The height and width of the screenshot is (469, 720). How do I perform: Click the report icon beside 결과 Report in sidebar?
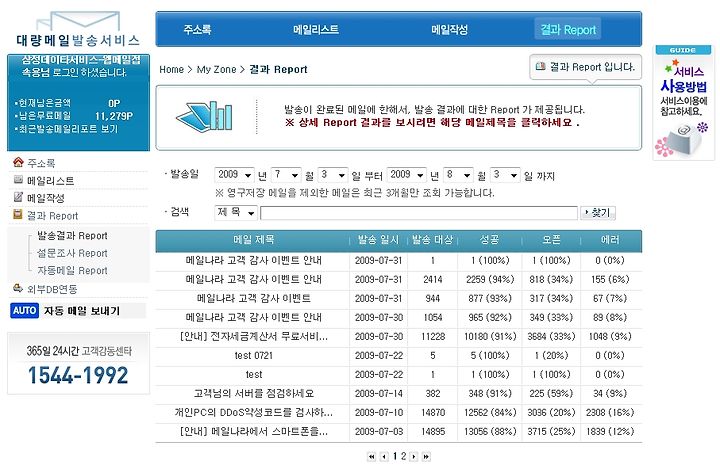pos(18,214)
